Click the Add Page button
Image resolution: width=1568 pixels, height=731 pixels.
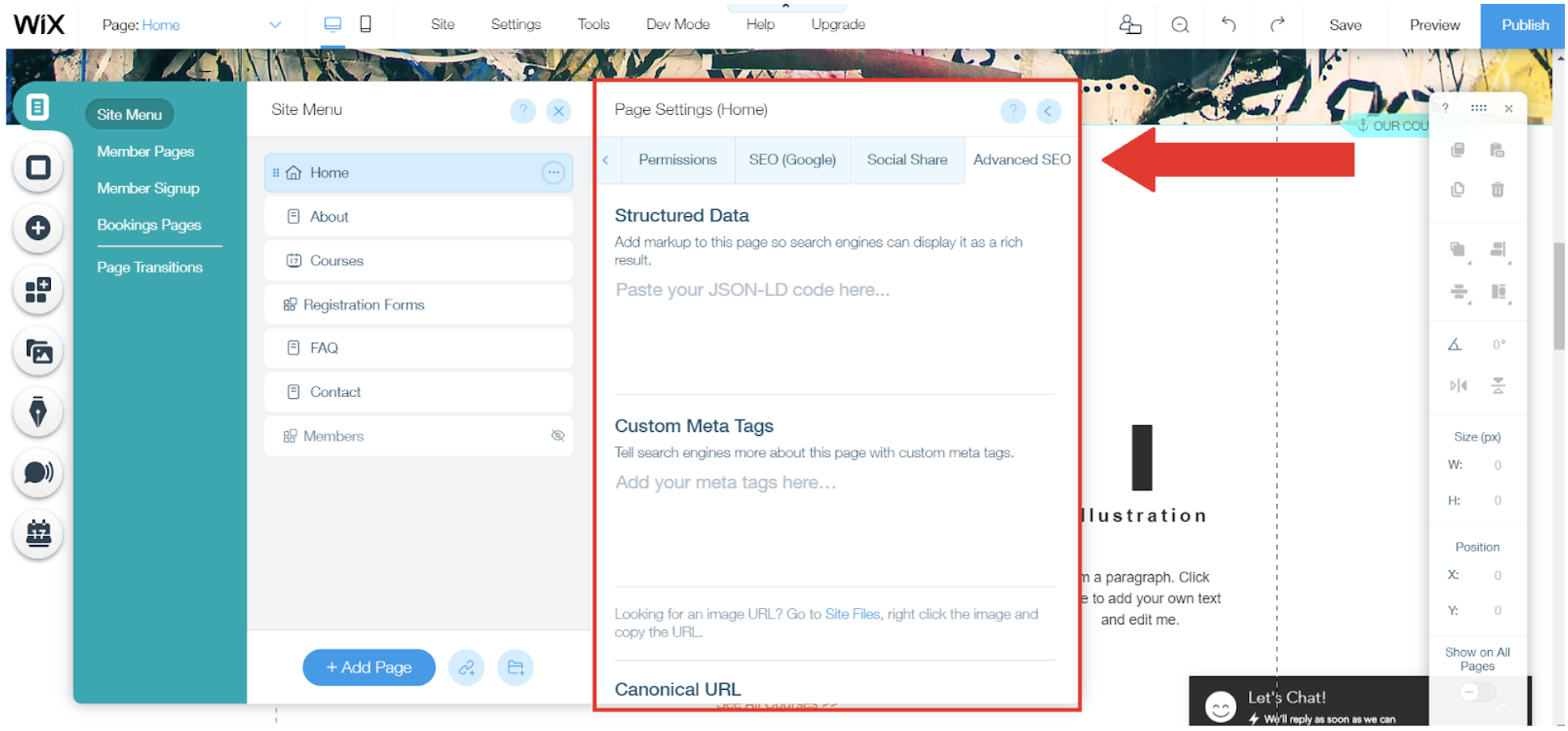[x=369, y=668]
